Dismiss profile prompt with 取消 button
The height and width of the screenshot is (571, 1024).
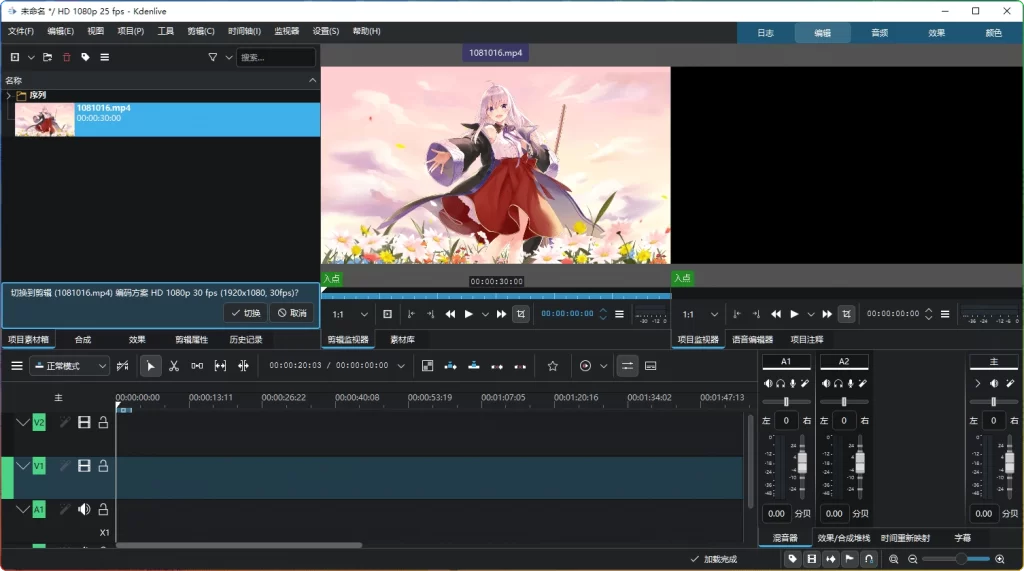292,313
